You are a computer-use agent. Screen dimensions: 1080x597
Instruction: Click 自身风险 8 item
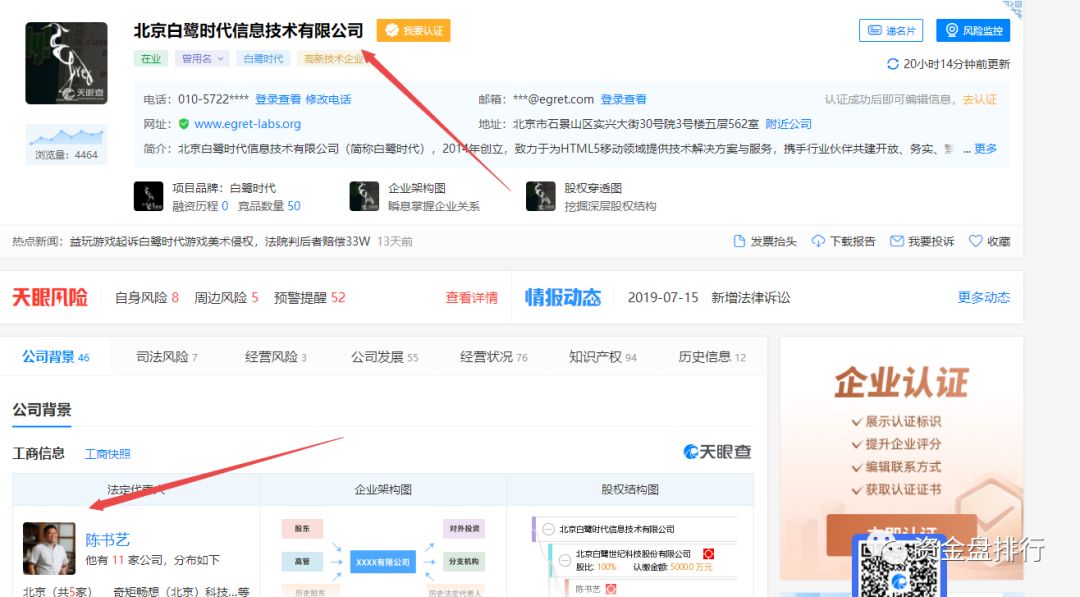[x=147, y=297]
